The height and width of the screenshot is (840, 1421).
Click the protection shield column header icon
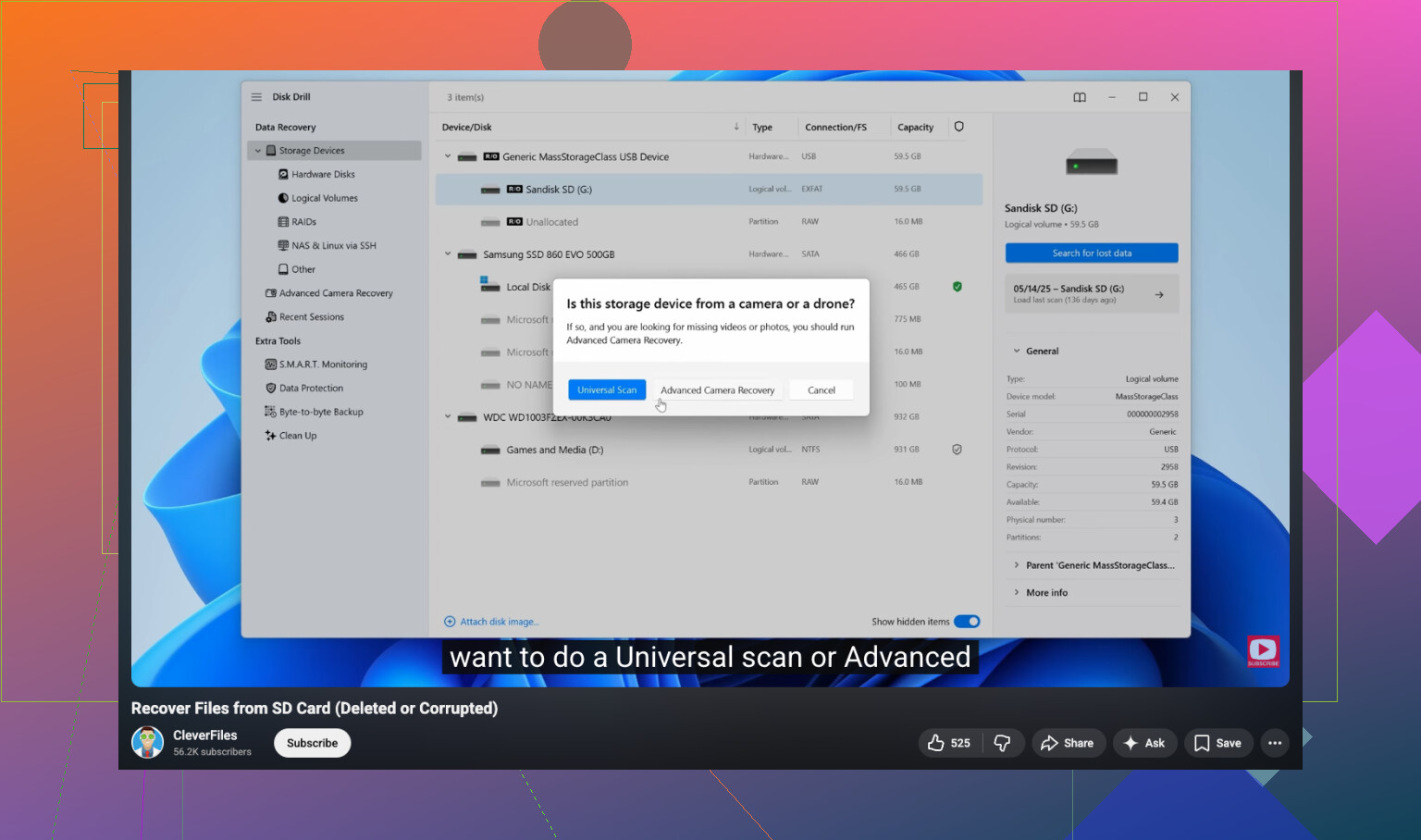coord(959,127)
